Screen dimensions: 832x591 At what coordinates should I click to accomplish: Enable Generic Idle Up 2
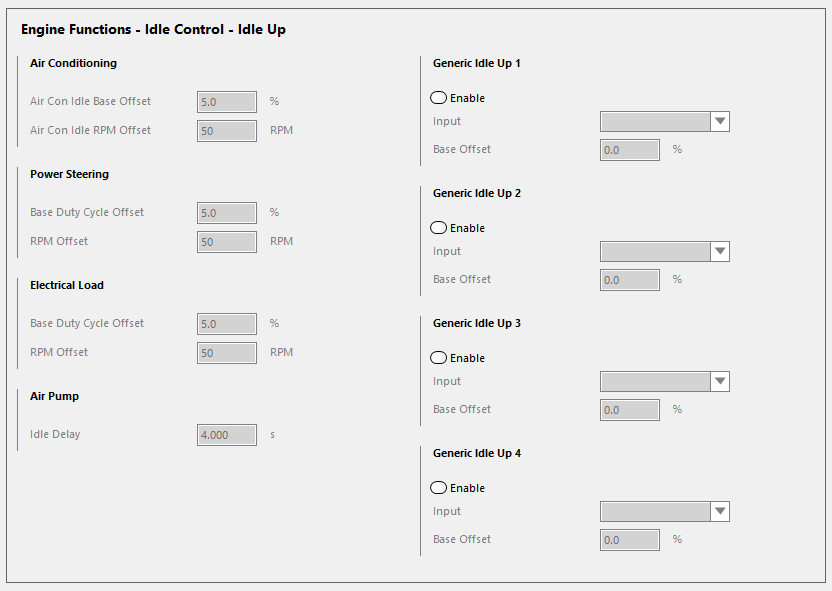pos(438,228)
